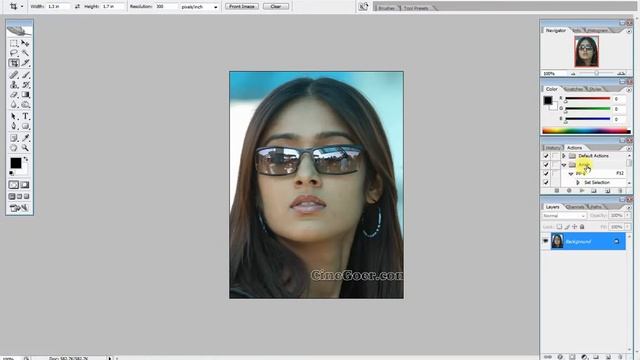Open the Brushes tab in palette well
640x360 pixels.
coord(386,8)
